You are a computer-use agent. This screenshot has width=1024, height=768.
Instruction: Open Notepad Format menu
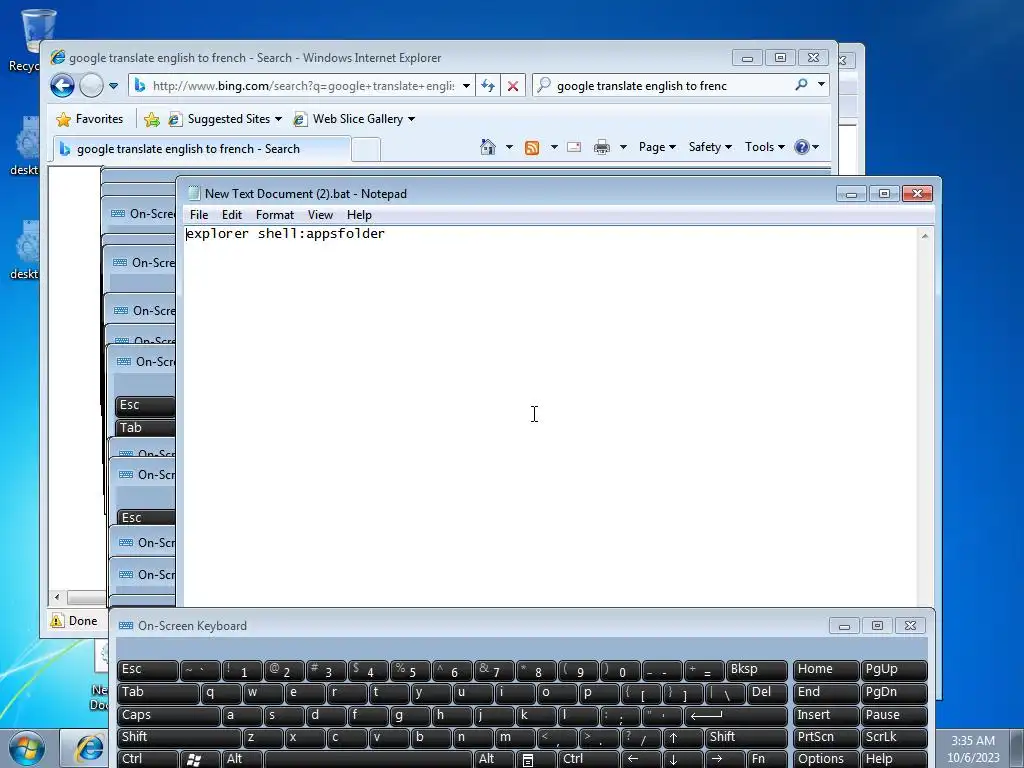coord(274,215)
